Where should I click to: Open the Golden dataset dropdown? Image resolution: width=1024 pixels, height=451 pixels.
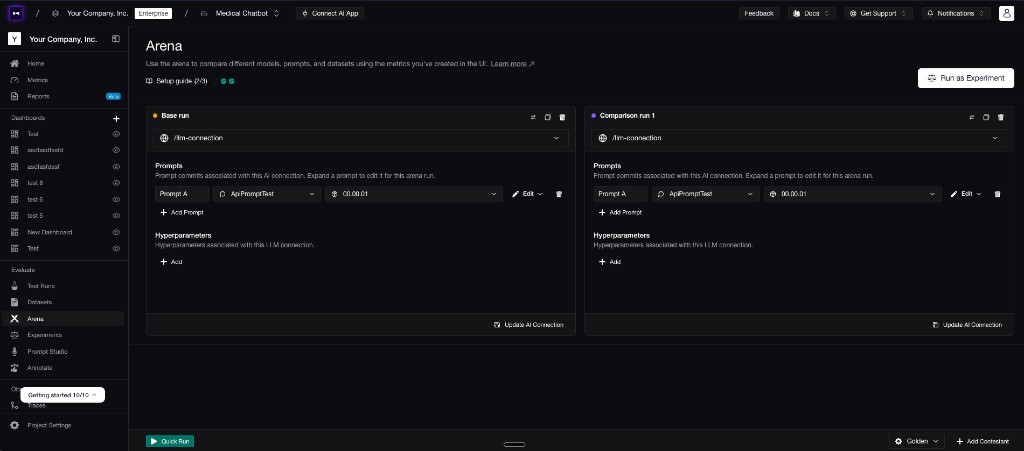(x=917, y=441)
